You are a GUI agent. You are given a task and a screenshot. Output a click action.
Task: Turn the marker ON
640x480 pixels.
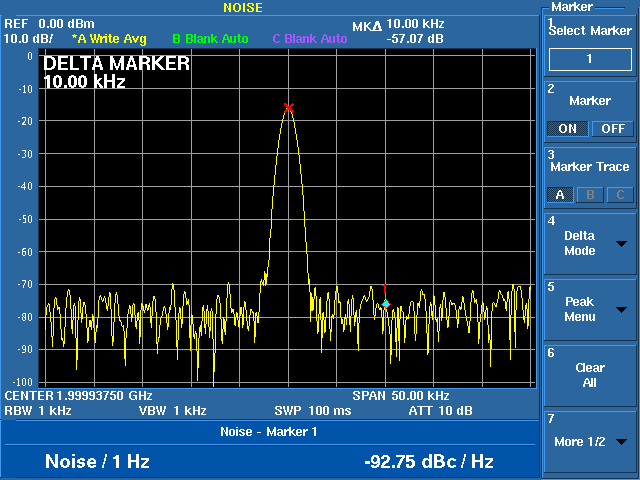click(567, 129)
